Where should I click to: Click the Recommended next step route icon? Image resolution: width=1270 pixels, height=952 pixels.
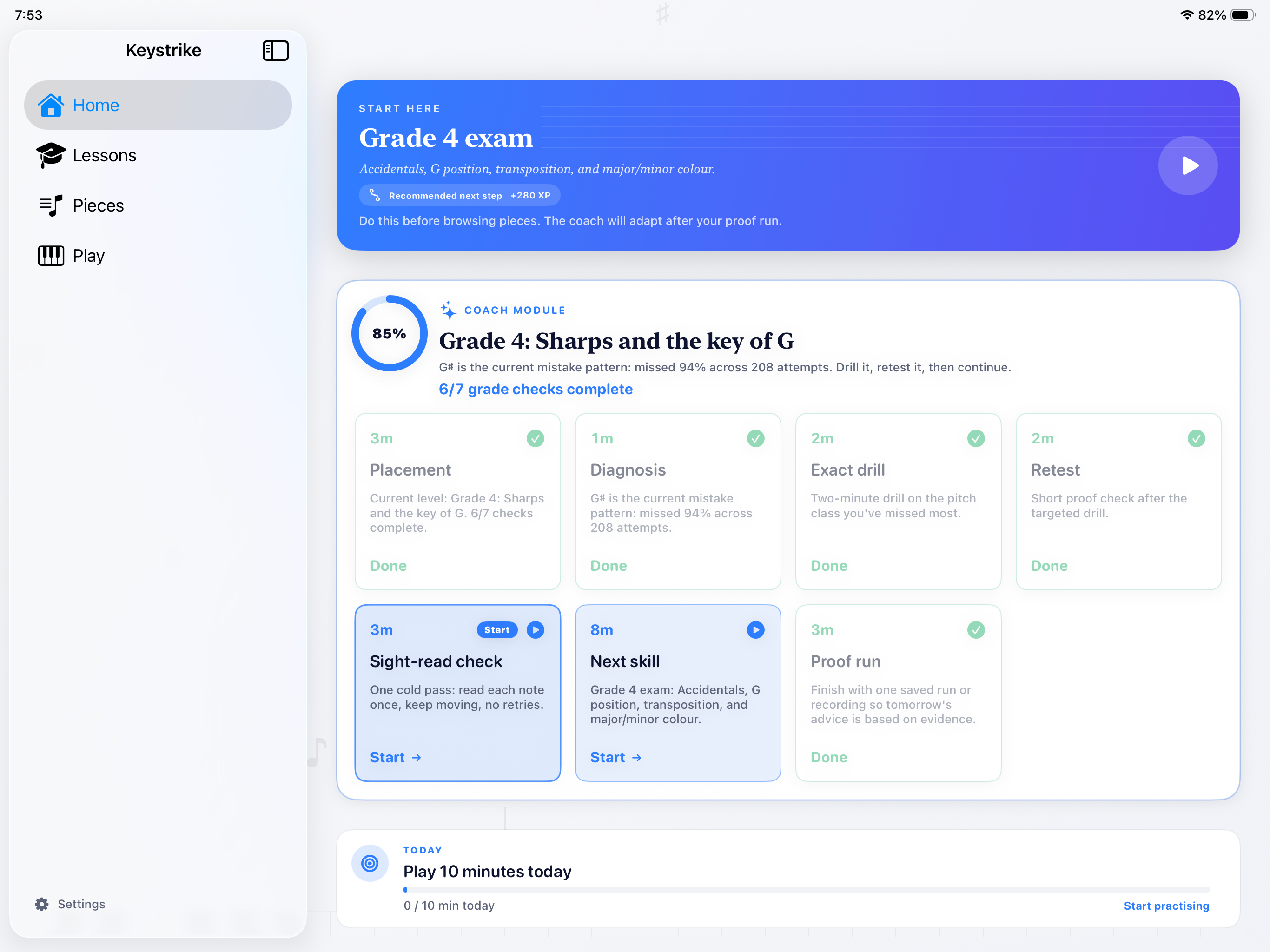point(374,195)
